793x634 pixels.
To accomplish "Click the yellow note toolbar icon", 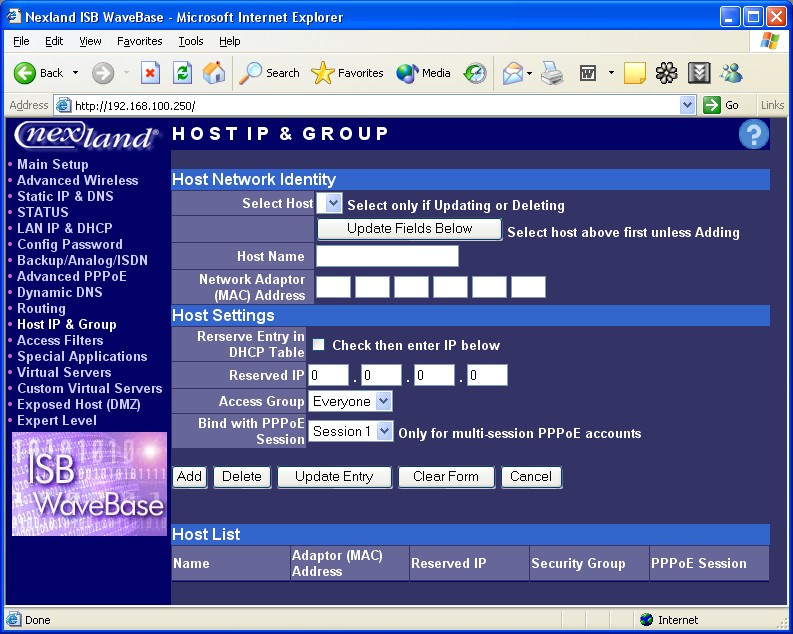I will point(635,73).
